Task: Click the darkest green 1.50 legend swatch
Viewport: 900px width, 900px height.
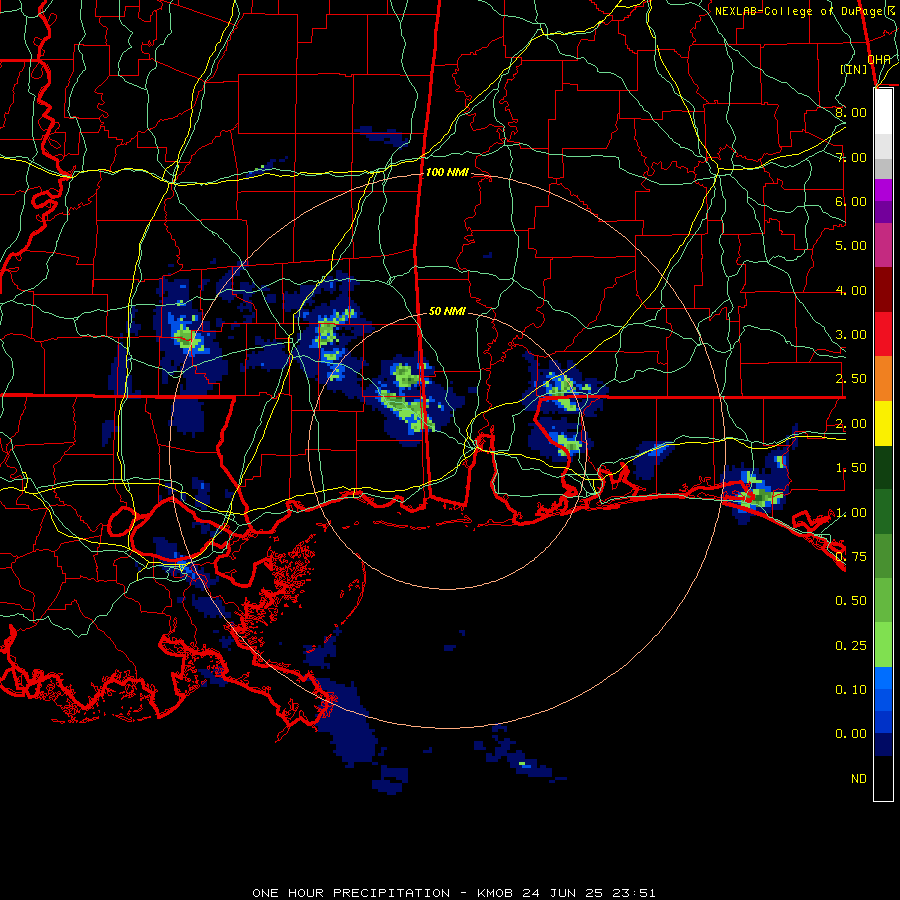Action: [883, 468]
